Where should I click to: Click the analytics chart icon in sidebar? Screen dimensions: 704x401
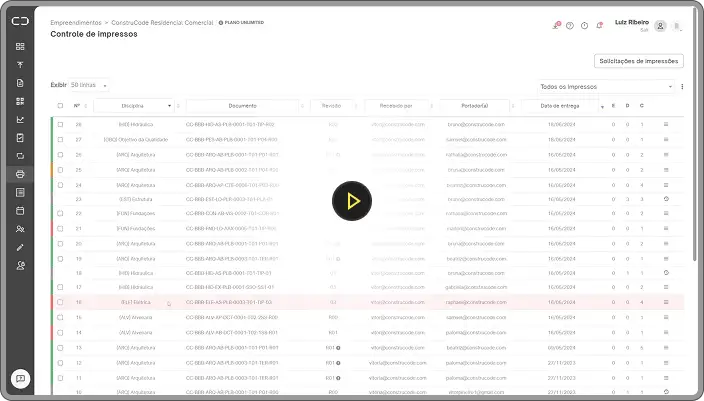point(20,120)
